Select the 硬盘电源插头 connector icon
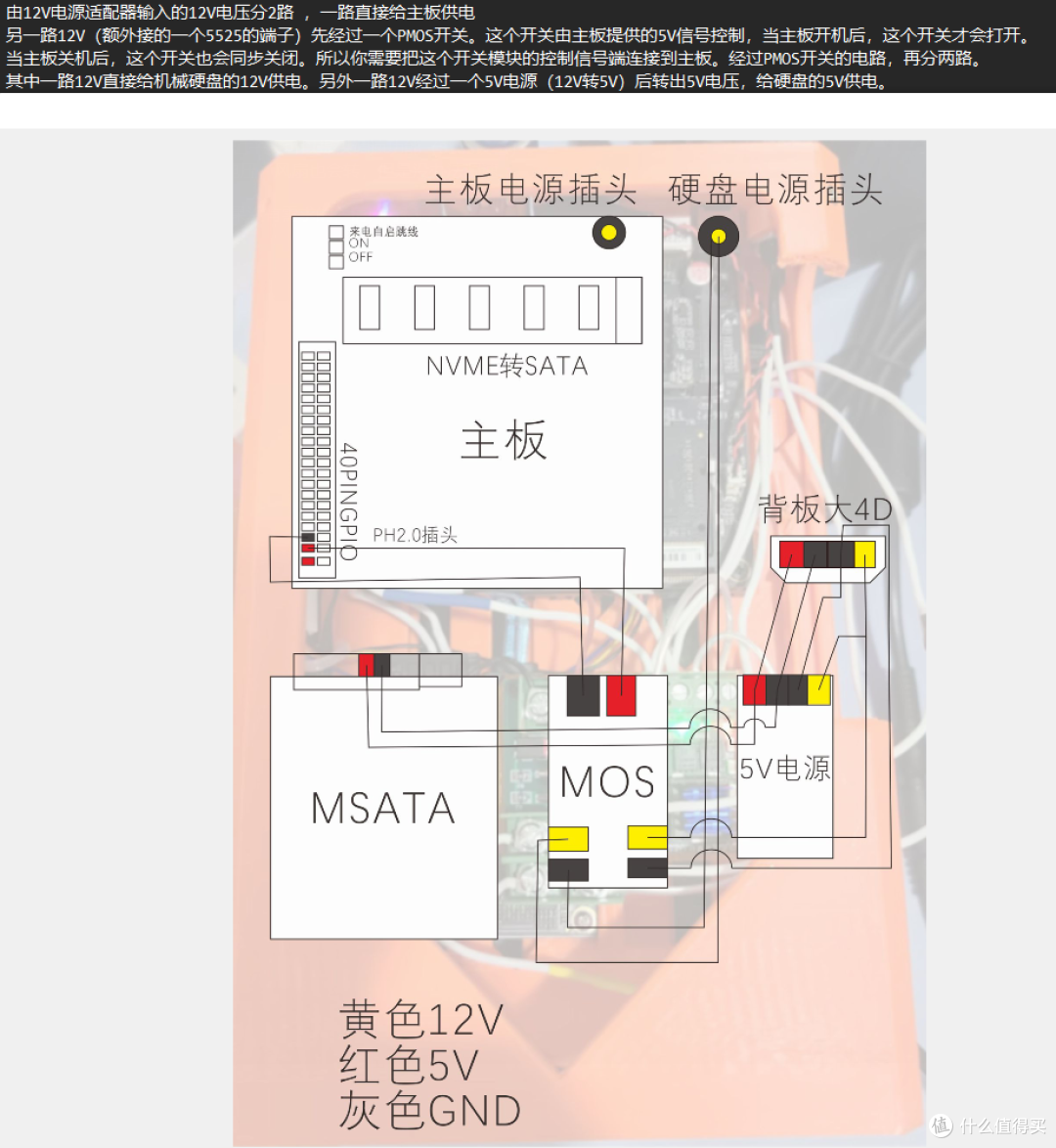This screenshot has width=1056, height=1148. [718, 234]
